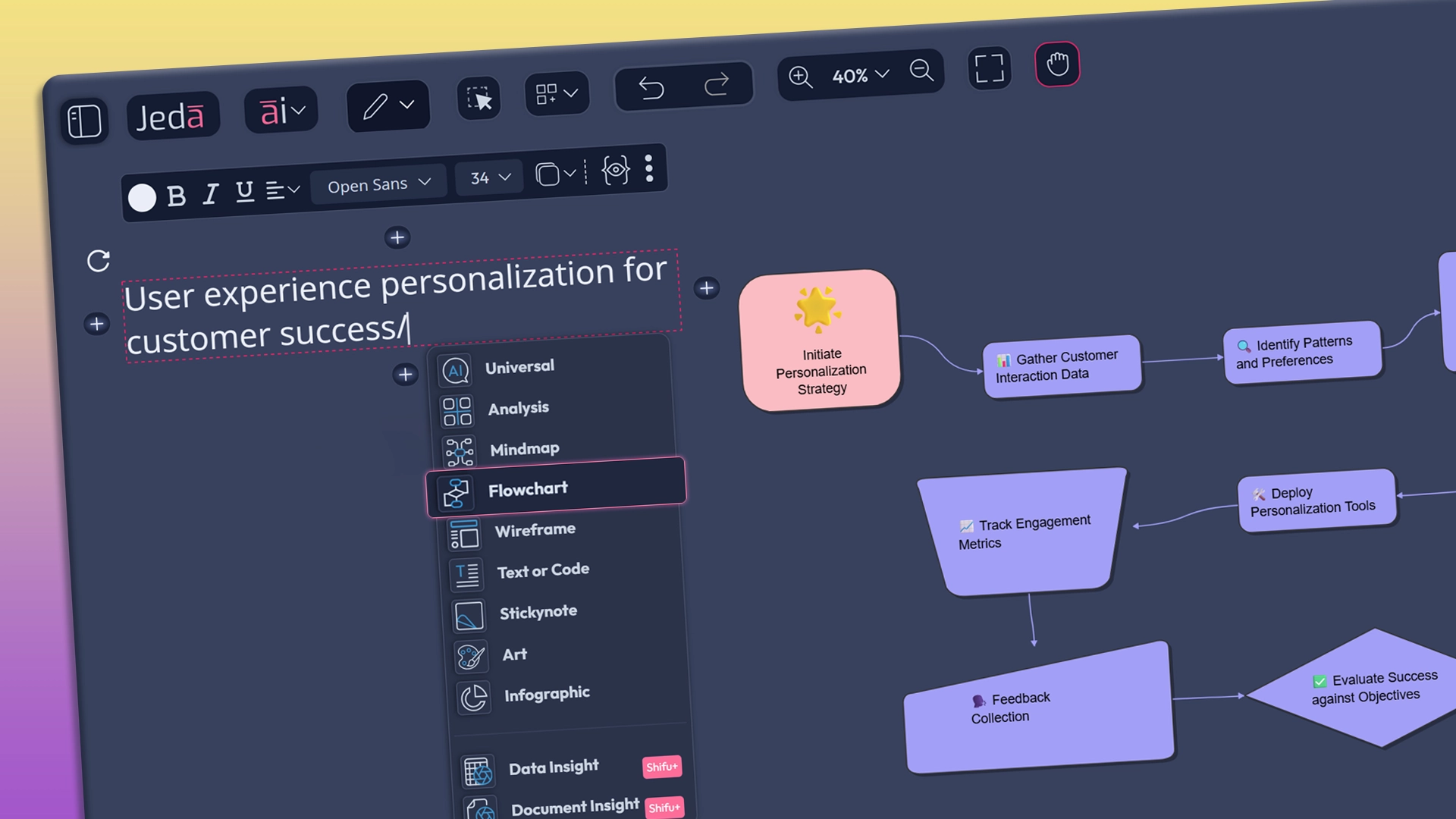
Task: Click the Undo arrow icon
Action: (x=652, y=87)
